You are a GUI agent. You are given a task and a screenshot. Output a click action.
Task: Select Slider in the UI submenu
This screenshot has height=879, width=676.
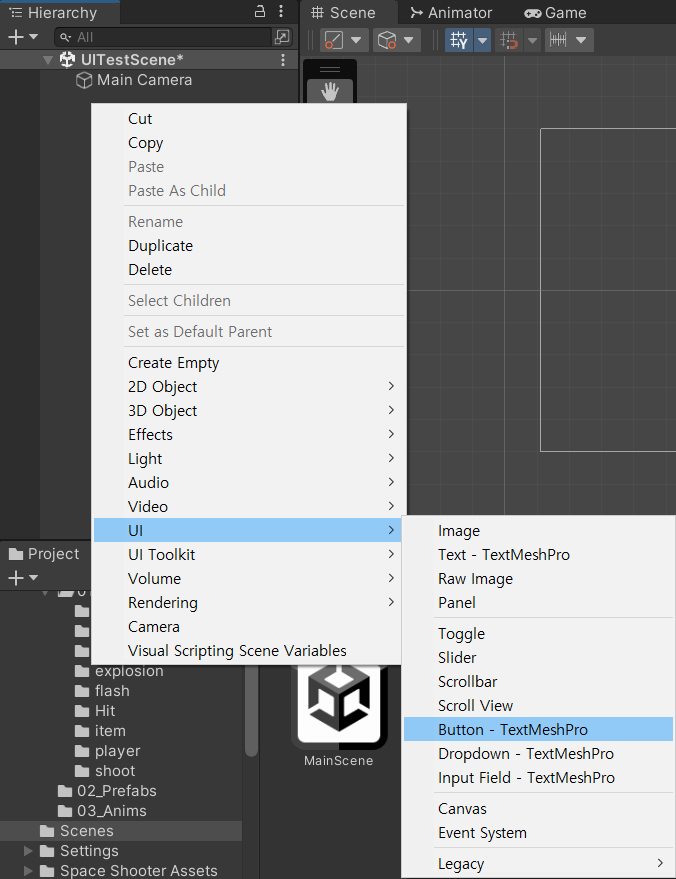(538, 658)
